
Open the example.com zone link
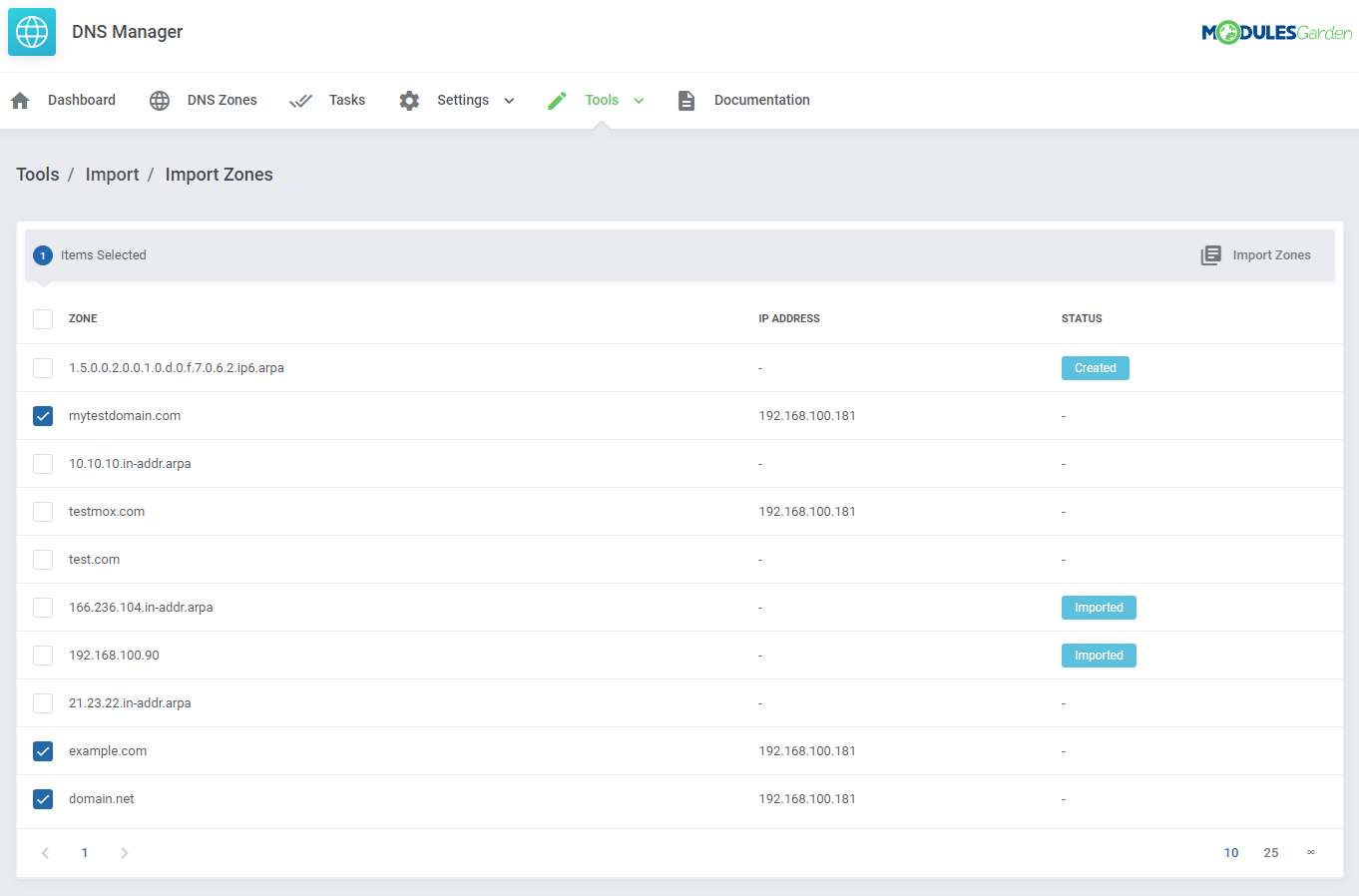pos(108,750)
